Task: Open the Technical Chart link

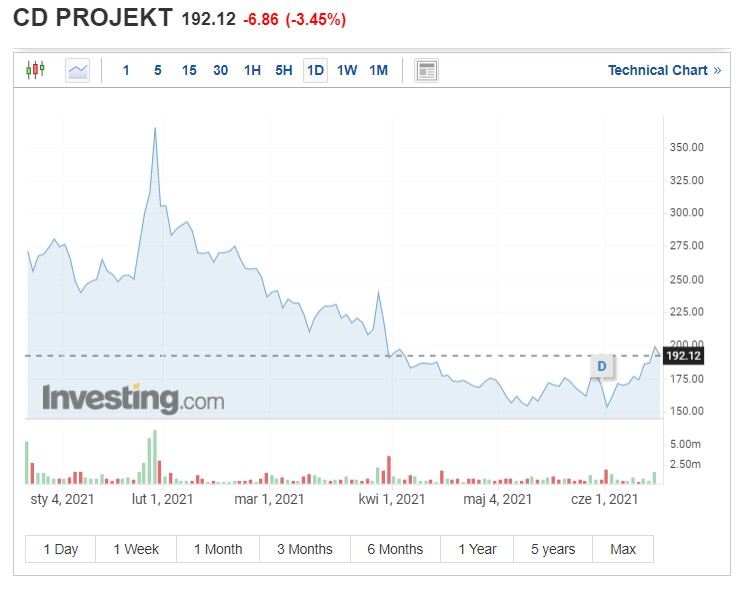Action: click(664, 71)
